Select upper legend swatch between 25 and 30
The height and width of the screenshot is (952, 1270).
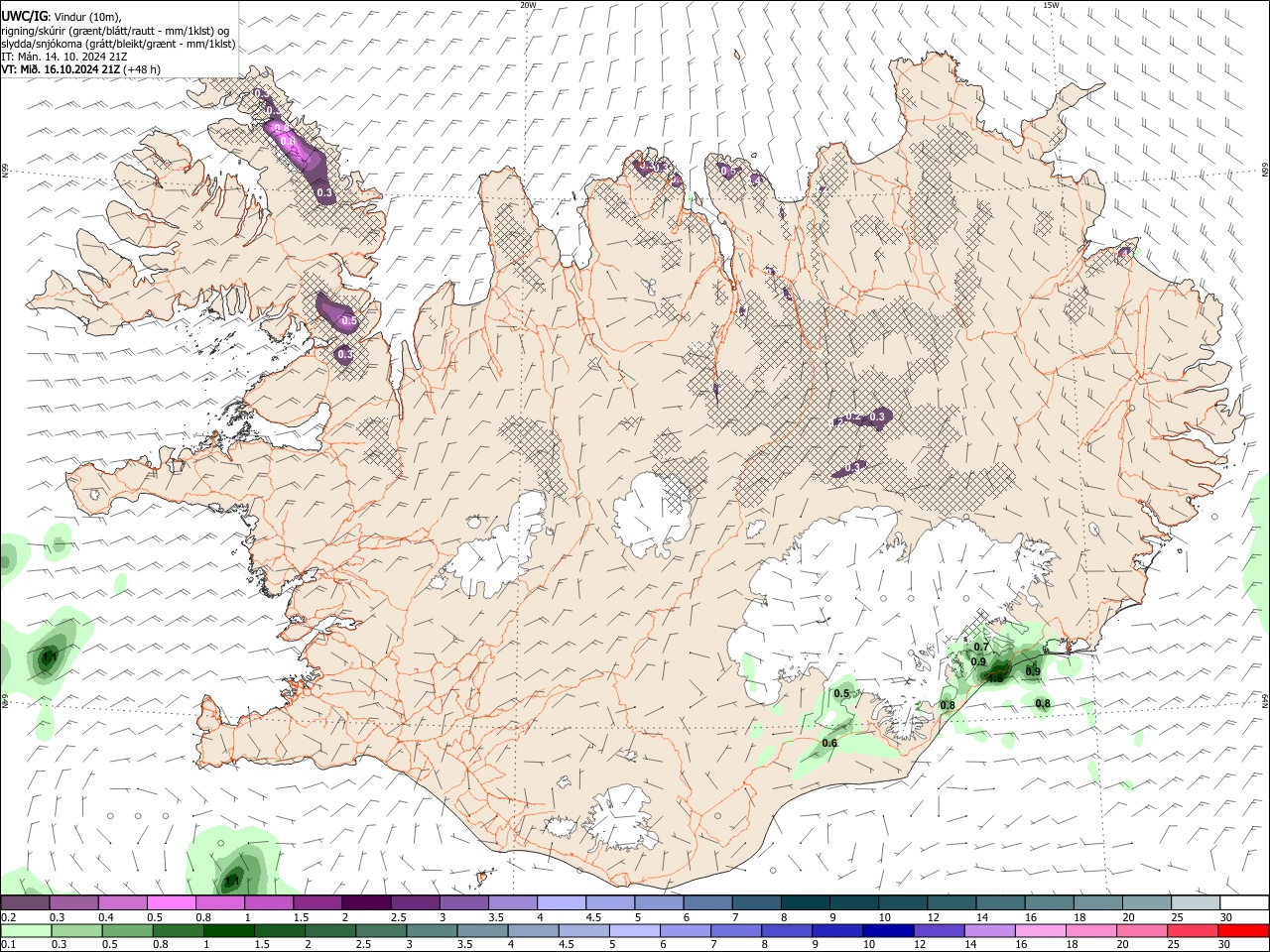(1196, 902)
